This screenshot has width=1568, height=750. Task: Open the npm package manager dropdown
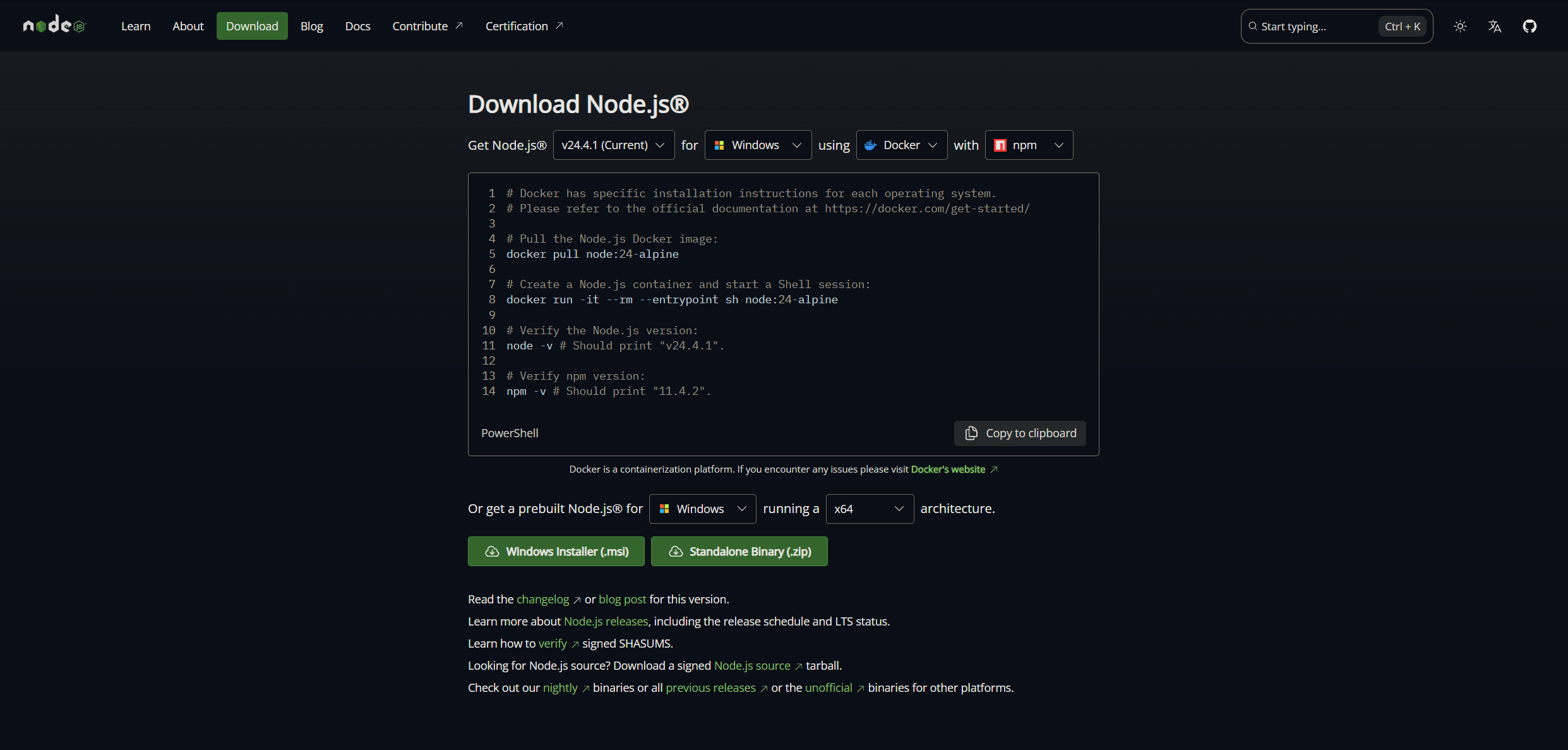point(1029,145)
